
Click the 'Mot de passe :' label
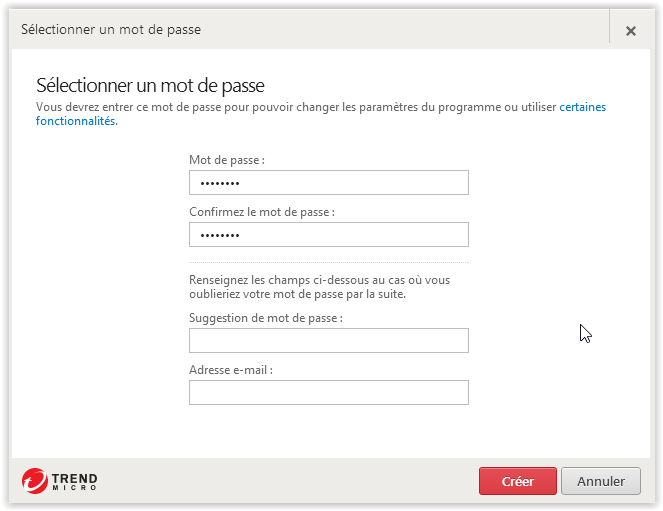[227, 160]
